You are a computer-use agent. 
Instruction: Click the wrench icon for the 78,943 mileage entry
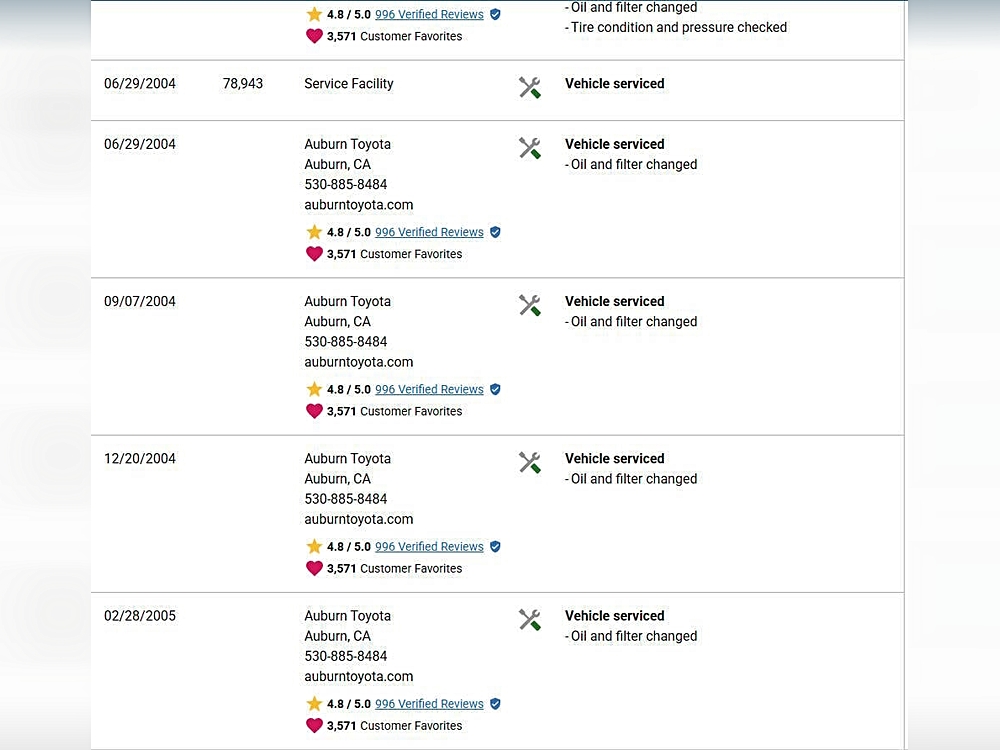point(530,87)
